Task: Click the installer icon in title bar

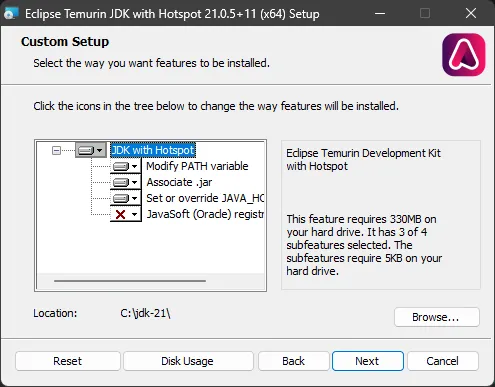Action: point(10,14)
